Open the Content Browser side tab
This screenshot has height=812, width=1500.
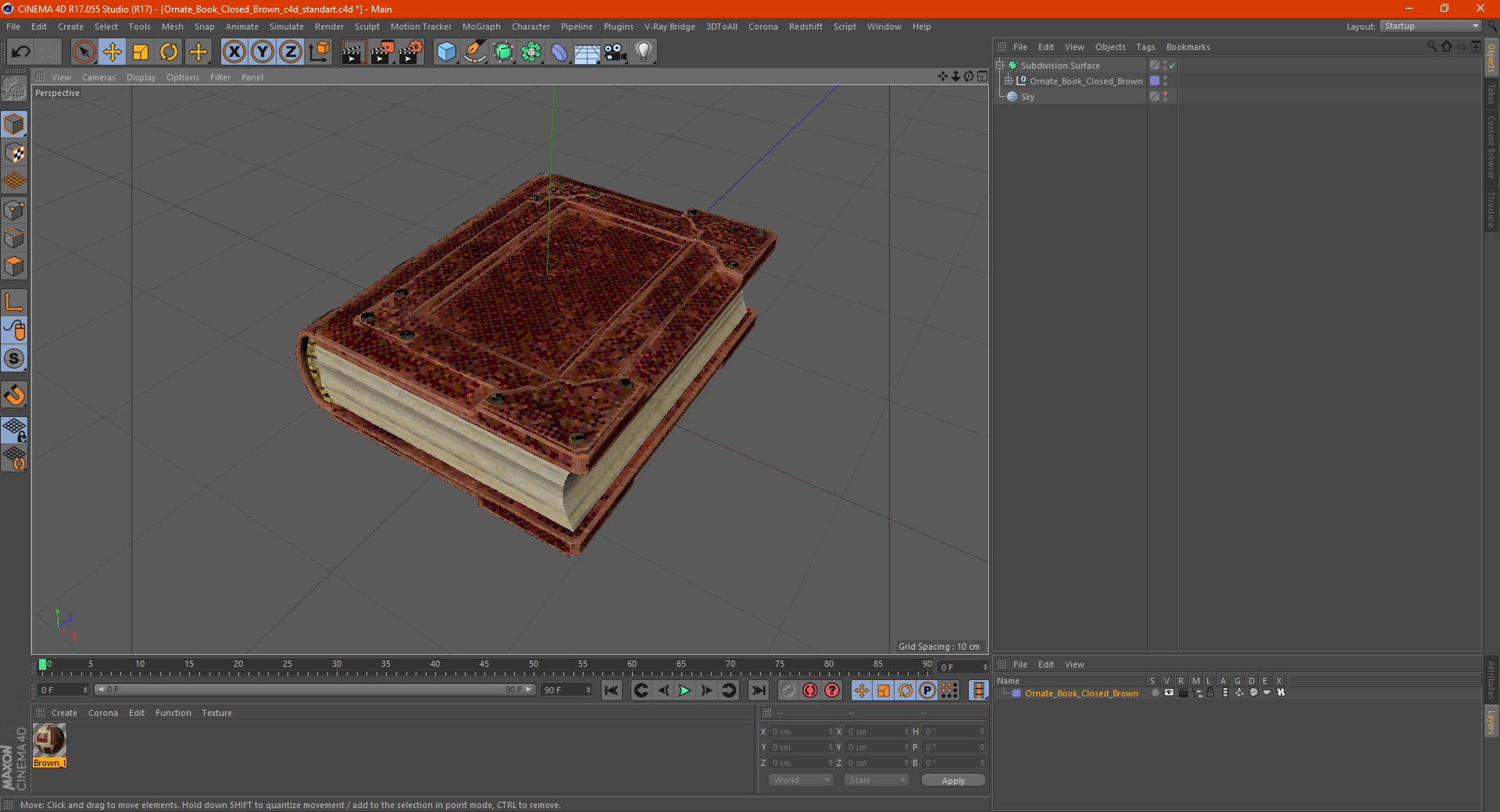(x=1491, y=147)
